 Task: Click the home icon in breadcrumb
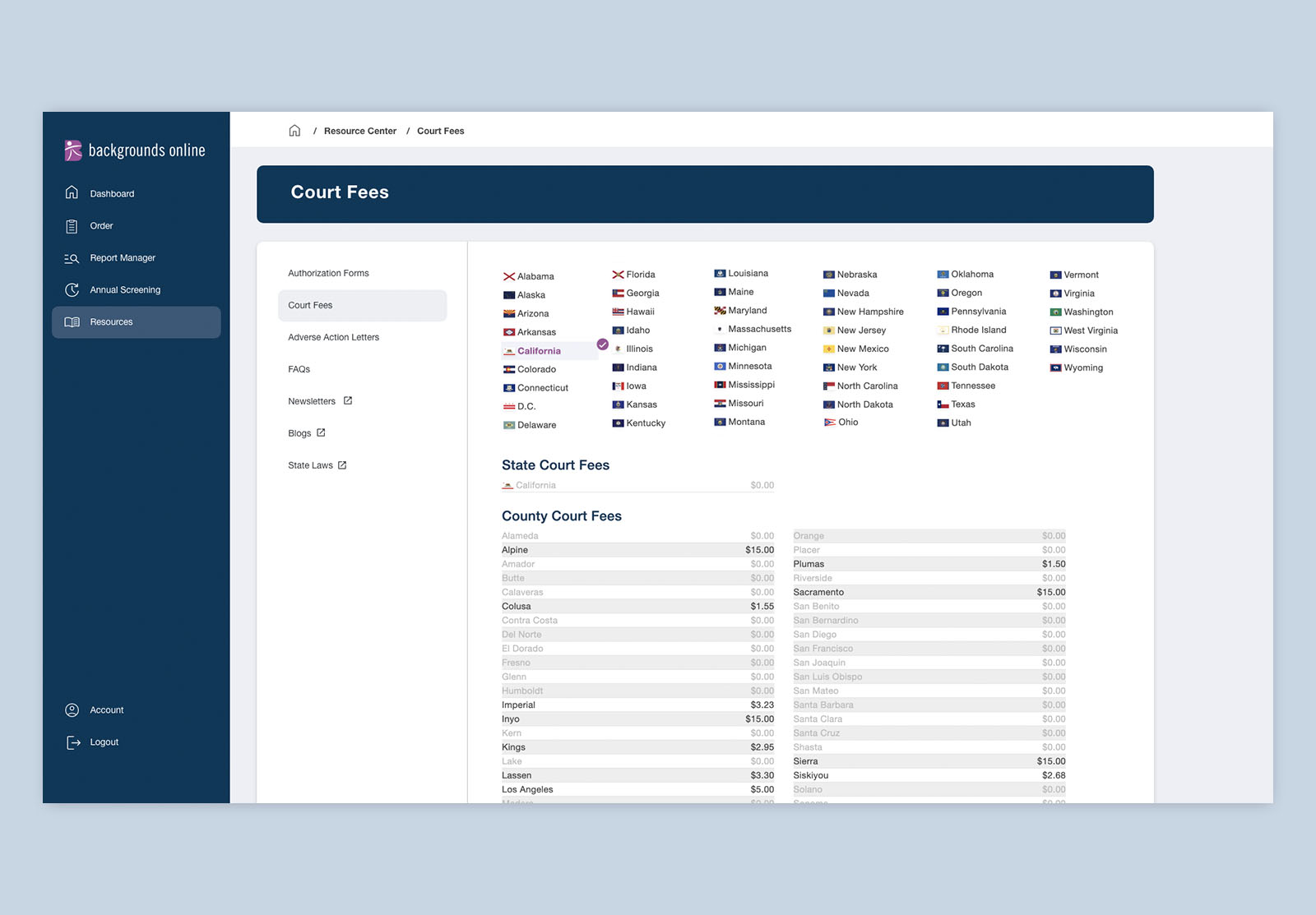tap(294, 131)
